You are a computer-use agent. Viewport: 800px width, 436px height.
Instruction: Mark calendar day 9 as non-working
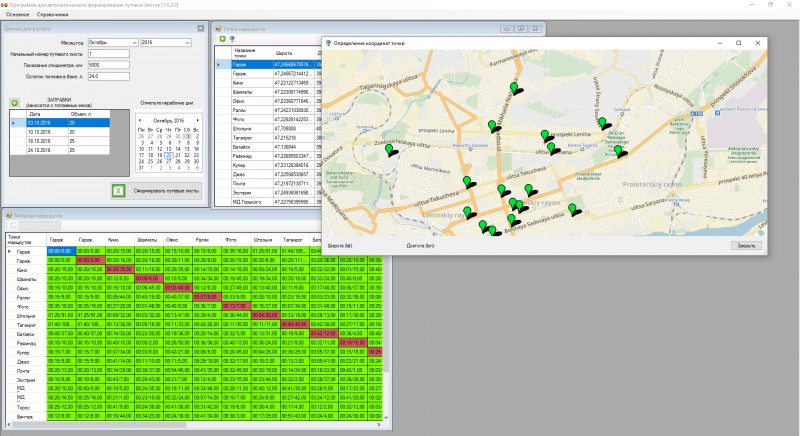(197, 143)
